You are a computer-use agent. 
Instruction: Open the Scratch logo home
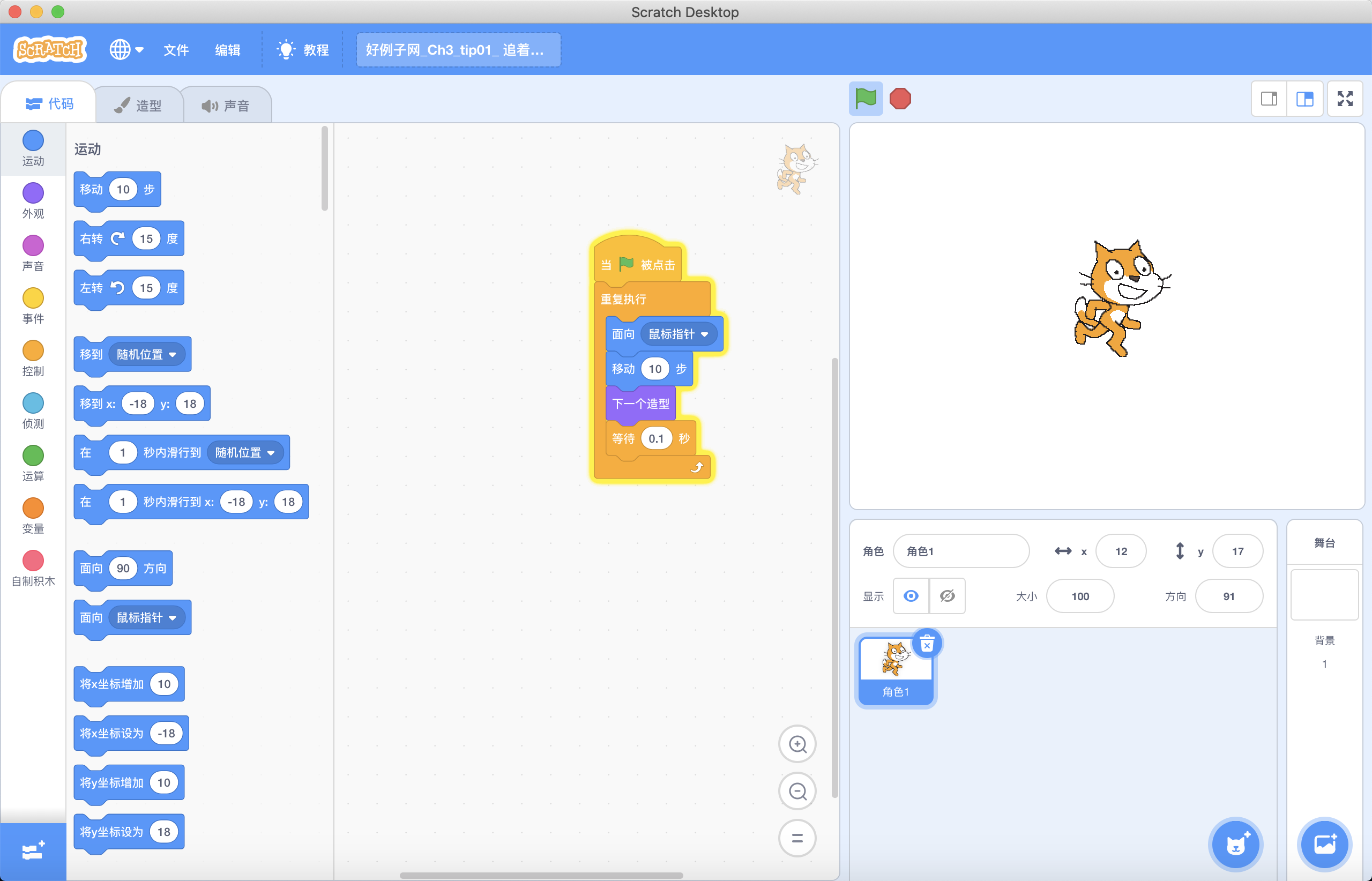[x=50, y=50]
